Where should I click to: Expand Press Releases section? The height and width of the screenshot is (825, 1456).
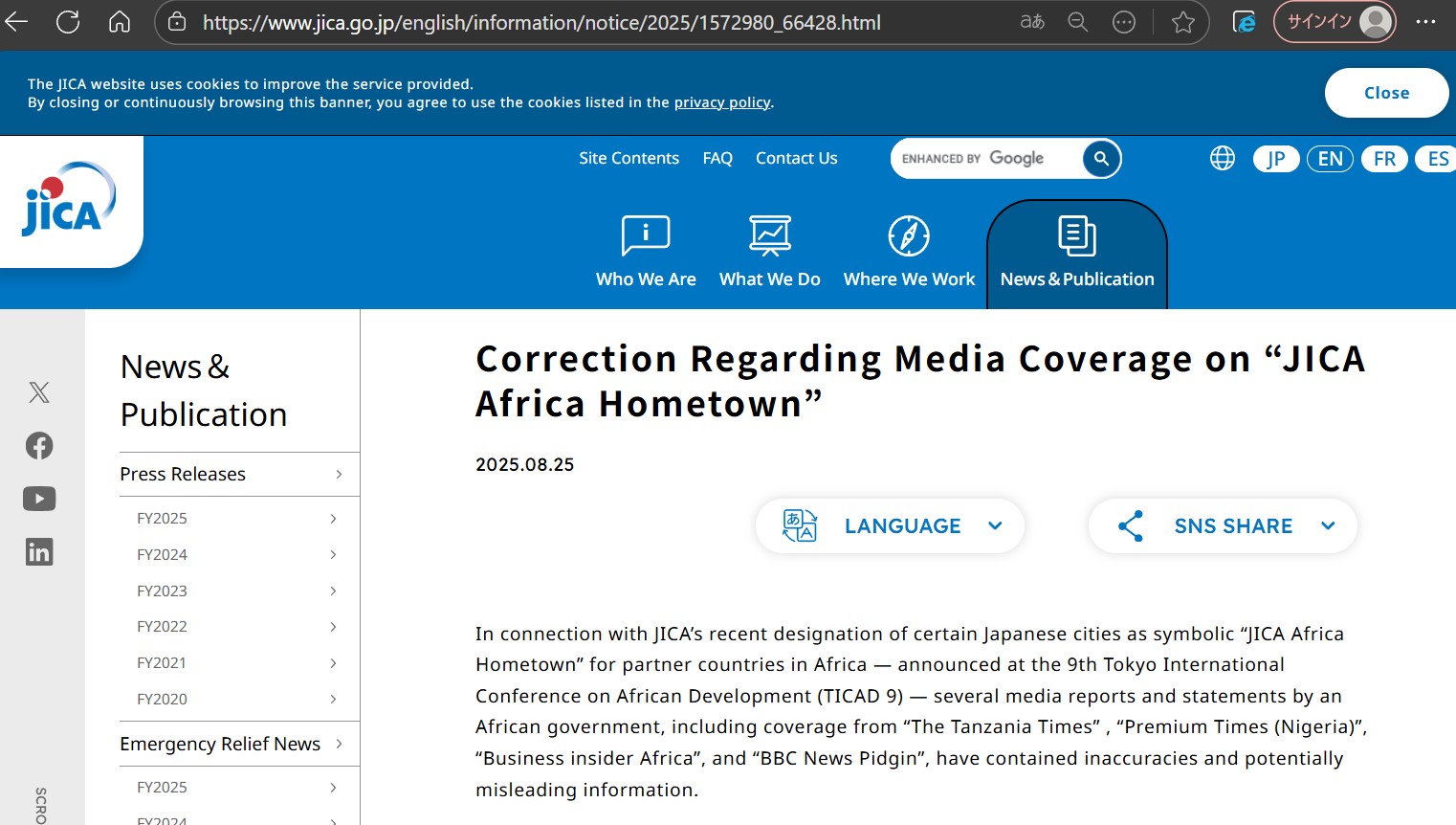tap(239, 475)
